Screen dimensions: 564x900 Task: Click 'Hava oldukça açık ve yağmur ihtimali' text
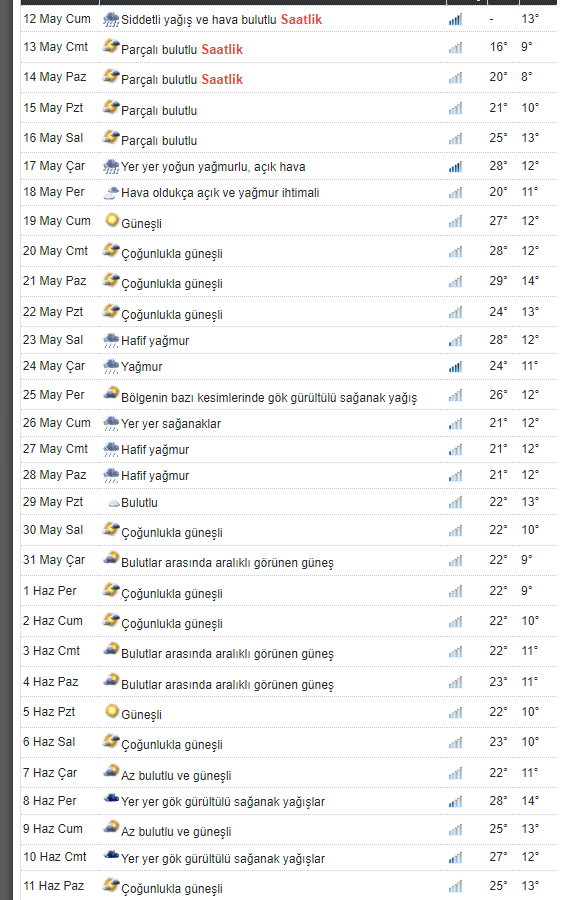click(x=220, y=193)
